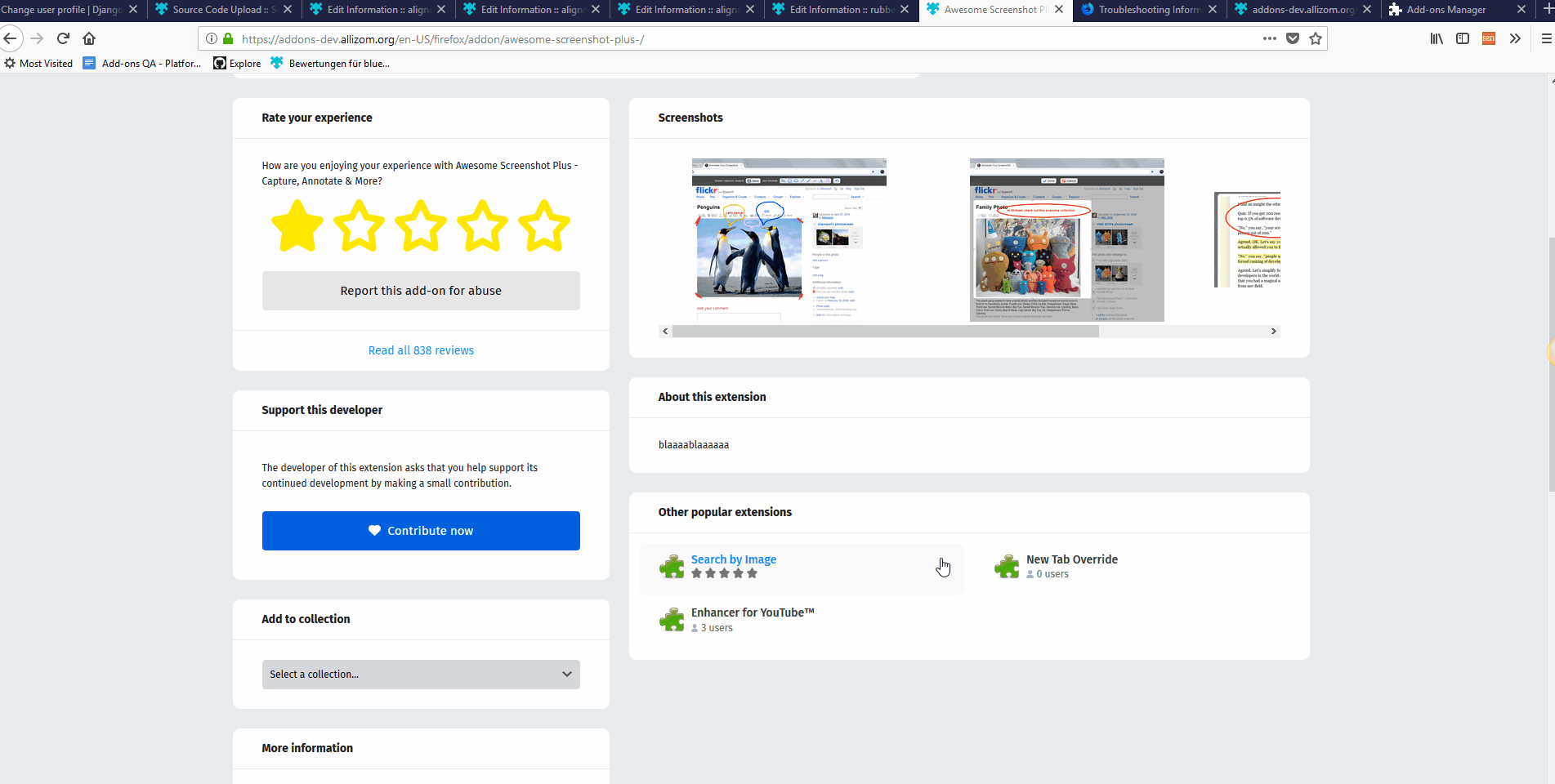The width and height of the screenshot is (1555, 784).
Task: Open the page actions three-dot menu
Action: point(1269,38)
